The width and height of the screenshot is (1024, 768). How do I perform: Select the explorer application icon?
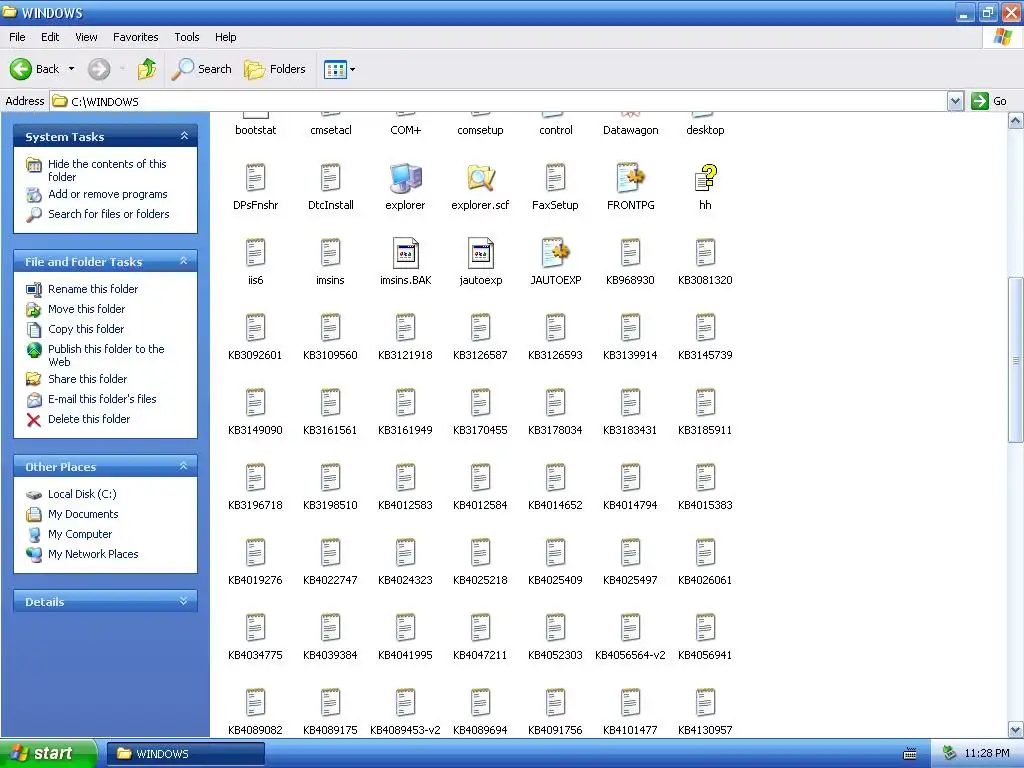click(x=405, y=178)
